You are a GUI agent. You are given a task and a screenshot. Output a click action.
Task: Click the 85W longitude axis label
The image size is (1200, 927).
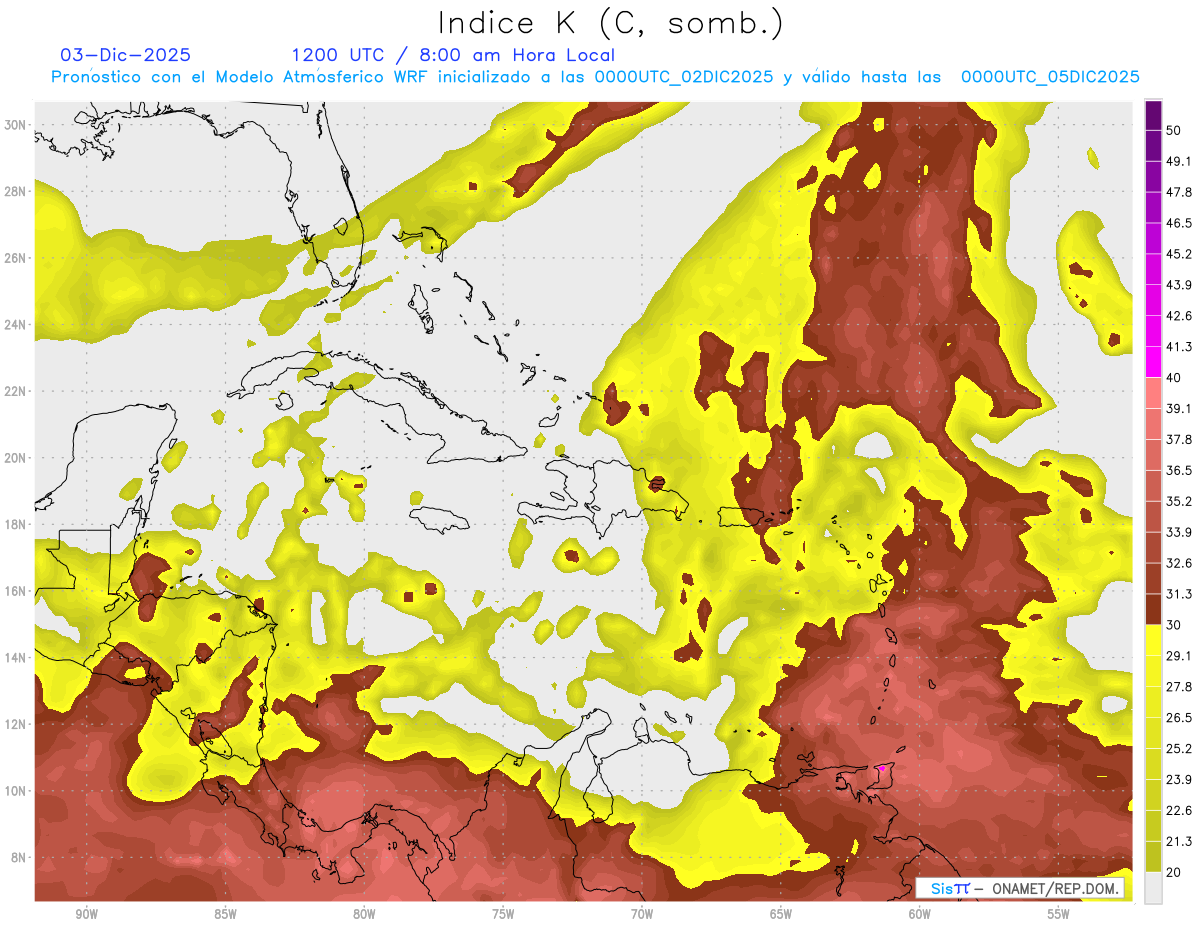[225, 914]
